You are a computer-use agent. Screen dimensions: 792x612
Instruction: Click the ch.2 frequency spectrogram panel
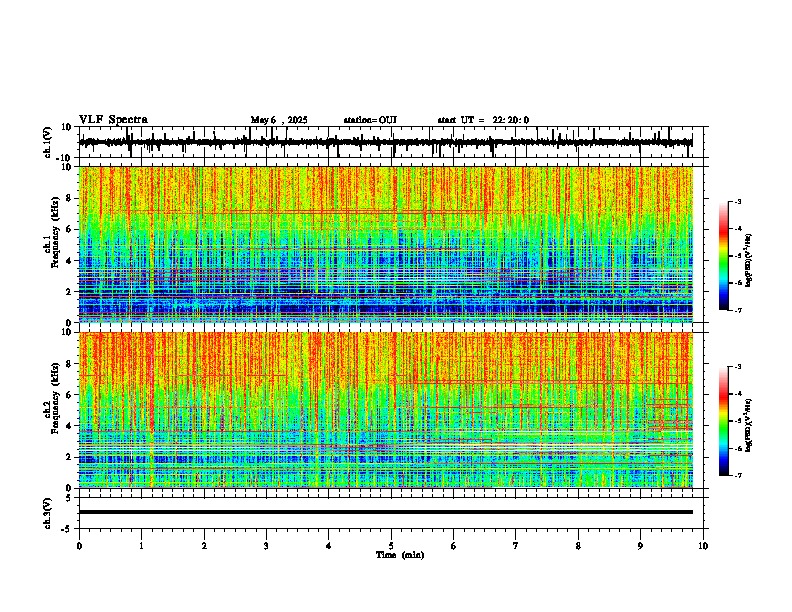386,410
